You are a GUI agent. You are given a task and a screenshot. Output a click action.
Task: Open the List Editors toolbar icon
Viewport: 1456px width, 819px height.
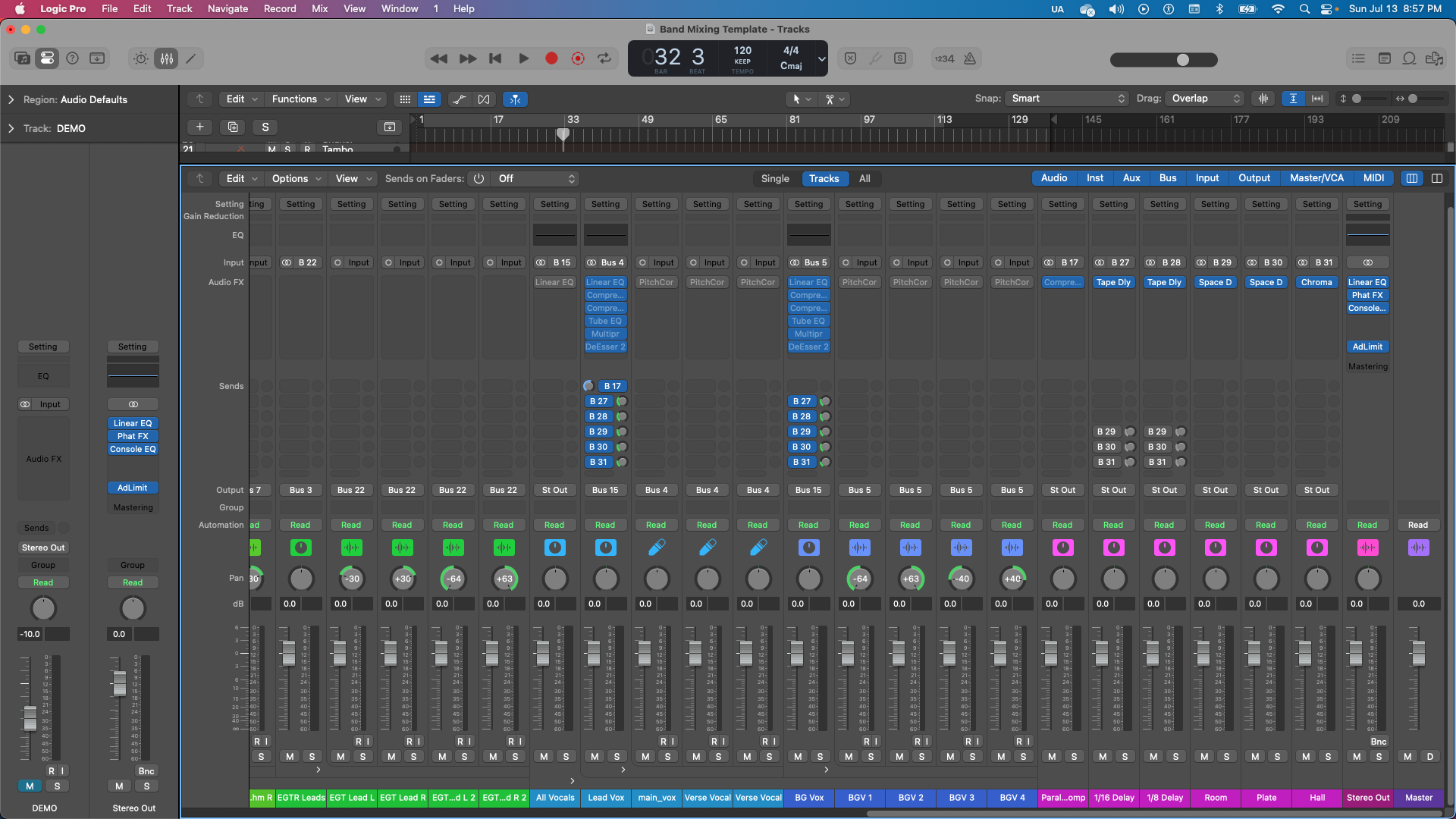(x=1358, y=58)
